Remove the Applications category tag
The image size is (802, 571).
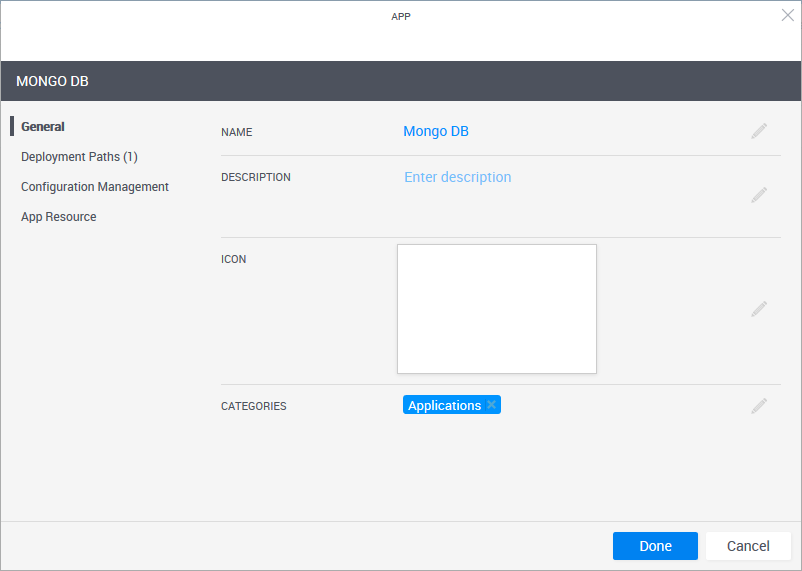tap(491, 405)
